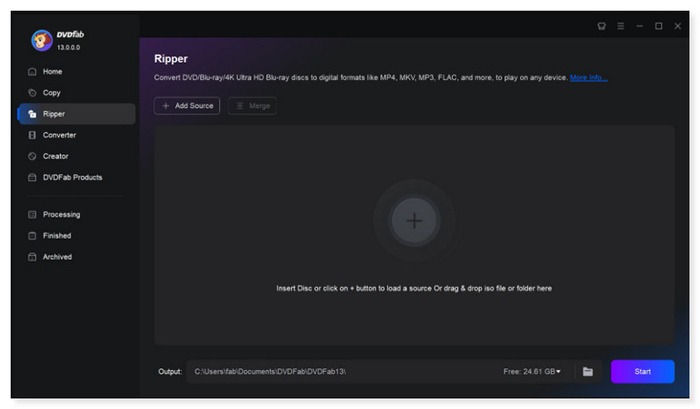
Task: Select the Ripper module in sidebar
Action: point(77,114)
